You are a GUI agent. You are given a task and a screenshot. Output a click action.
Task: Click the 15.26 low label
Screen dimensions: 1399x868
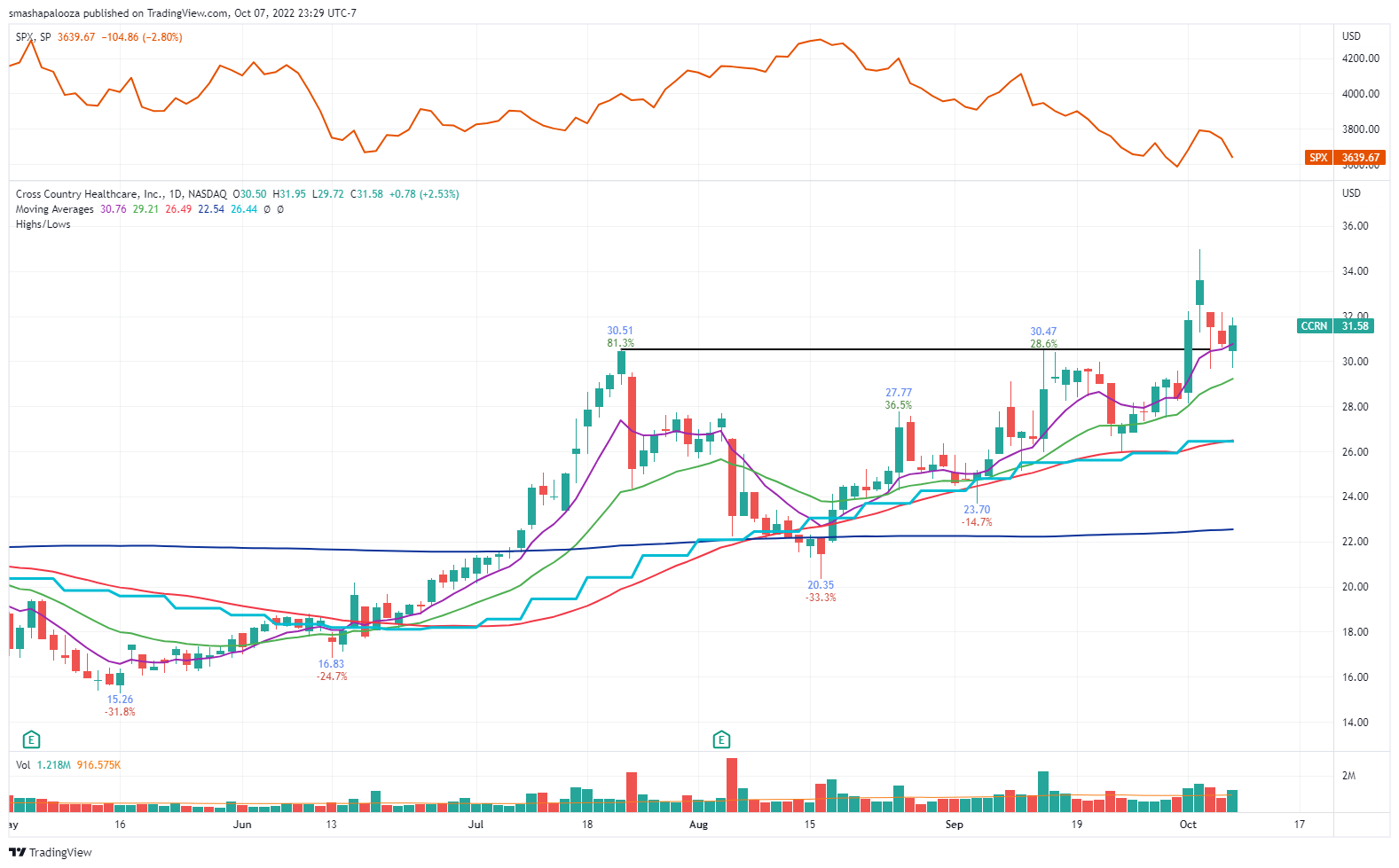[x=120, y=700]
